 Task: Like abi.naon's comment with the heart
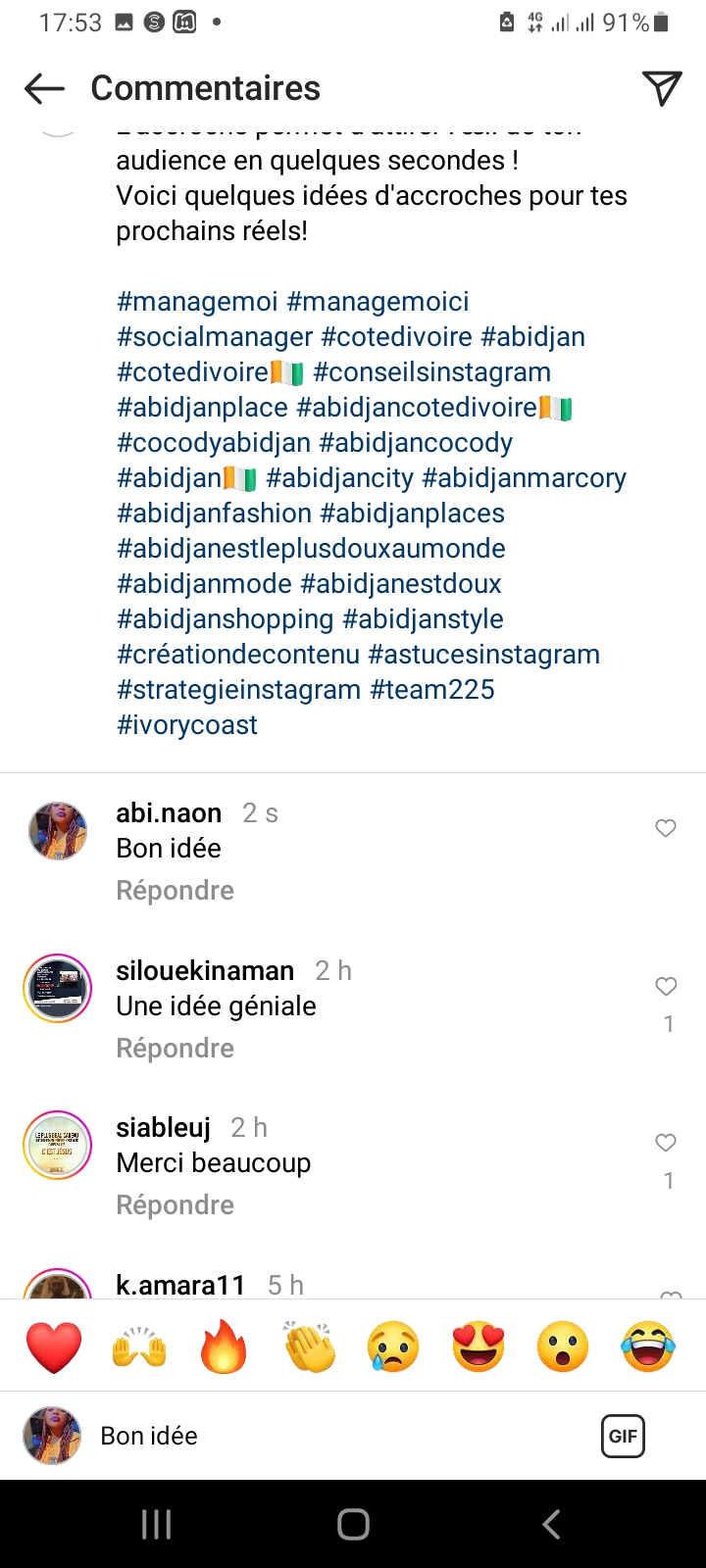pos(666,829)
